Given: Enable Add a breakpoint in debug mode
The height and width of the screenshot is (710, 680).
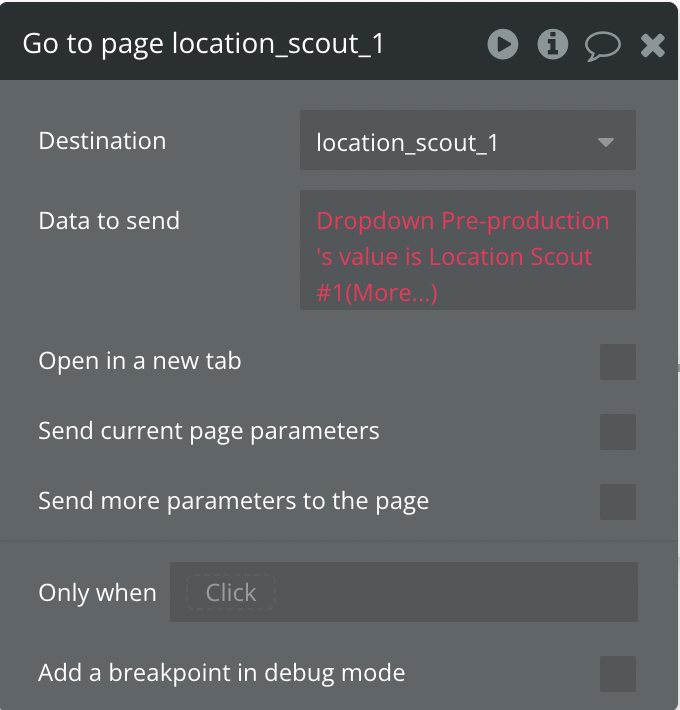Looking at the screenshot, I should [x=617, y=674].
